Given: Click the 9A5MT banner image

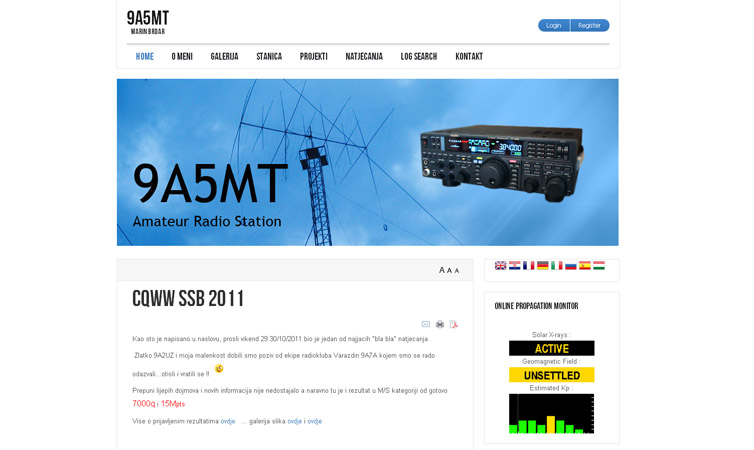Looking at the screenshot, I should click(x=367, y=162).
